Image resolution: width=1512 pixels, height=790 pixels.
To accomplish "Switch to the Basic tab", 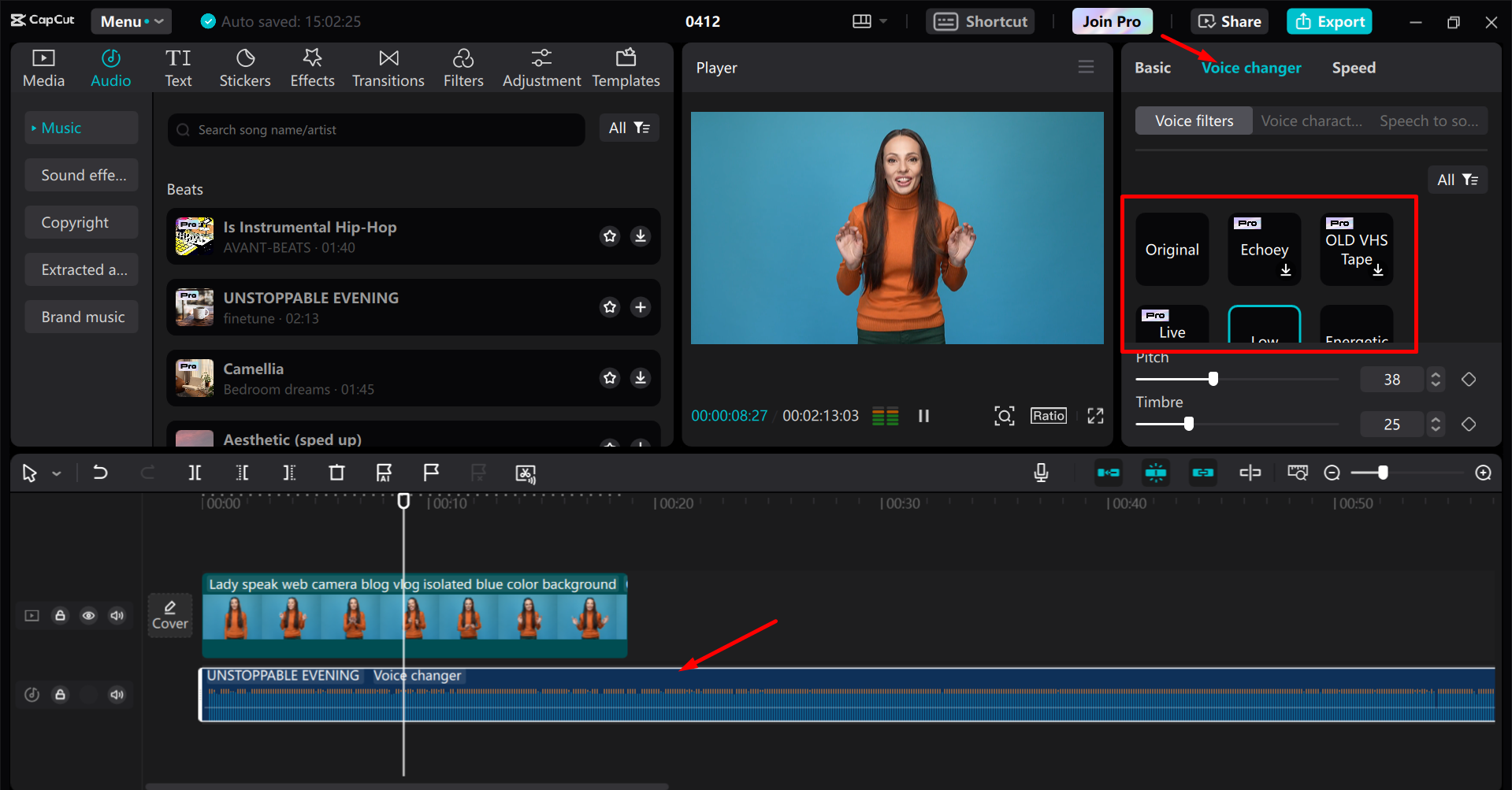I will click(x=1153, y=68).
